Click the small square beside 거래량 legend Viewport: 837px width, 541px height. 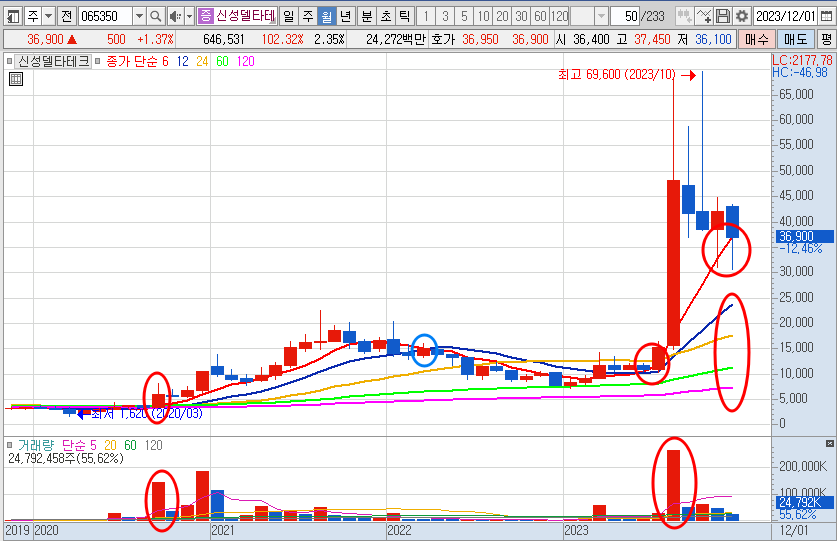point(10,445)
